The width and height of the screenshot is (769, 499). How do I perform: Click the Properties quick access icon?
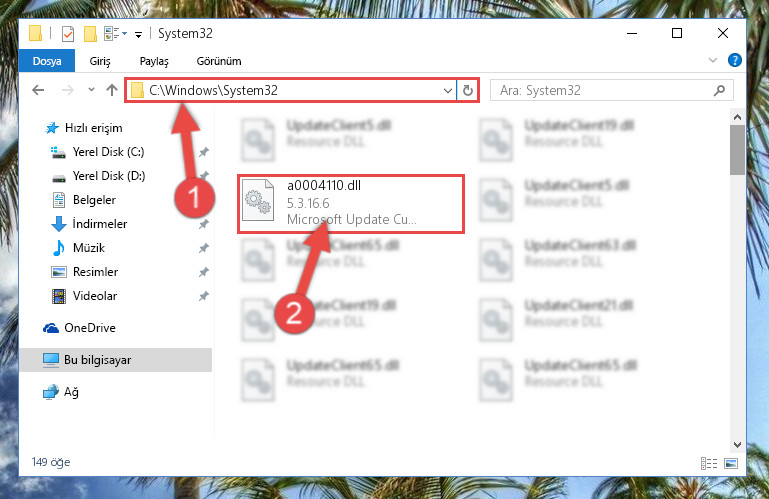coord(68,34)
